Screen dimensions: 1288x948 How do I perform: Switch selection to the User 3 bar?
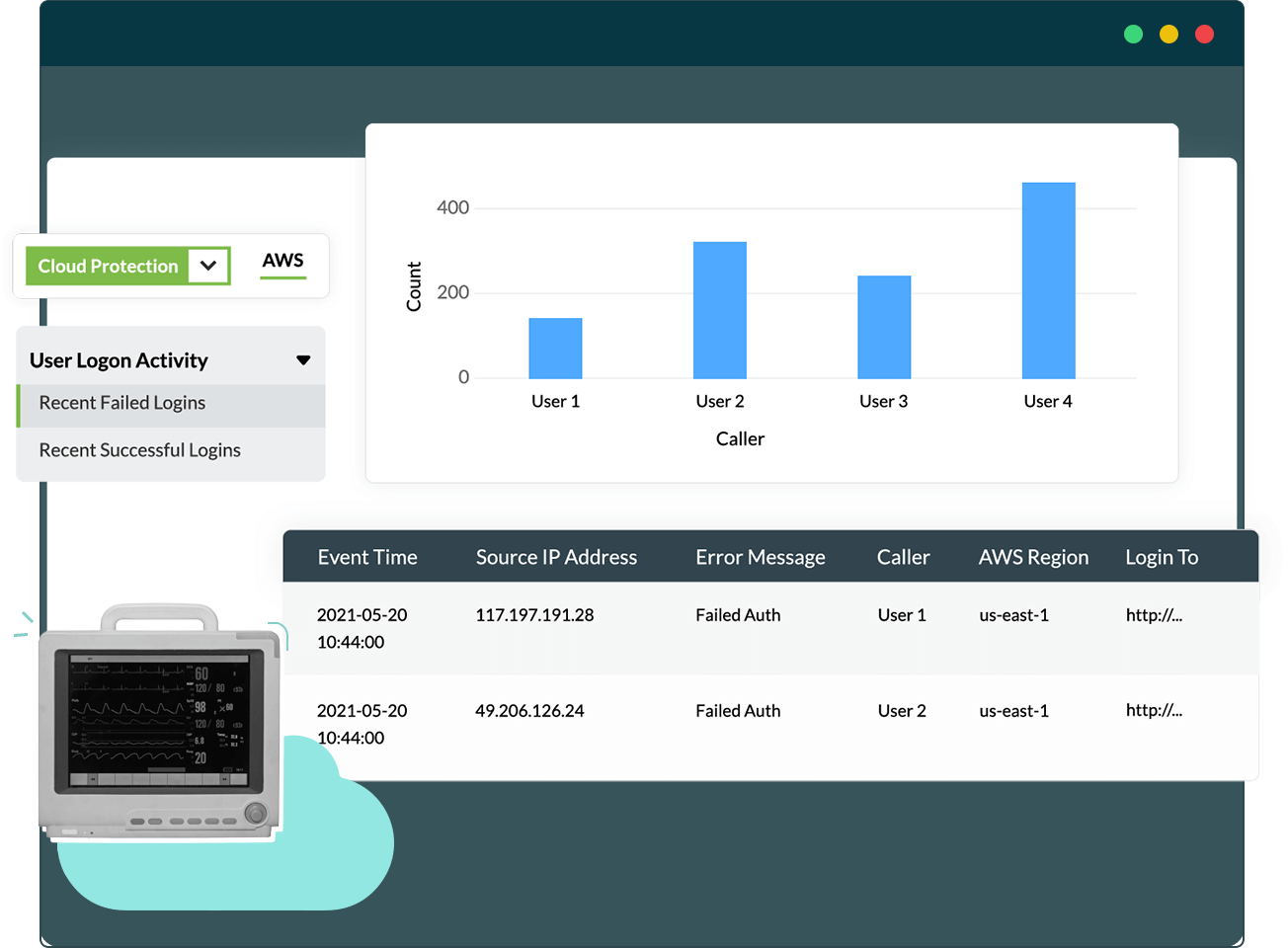[884, 326]
